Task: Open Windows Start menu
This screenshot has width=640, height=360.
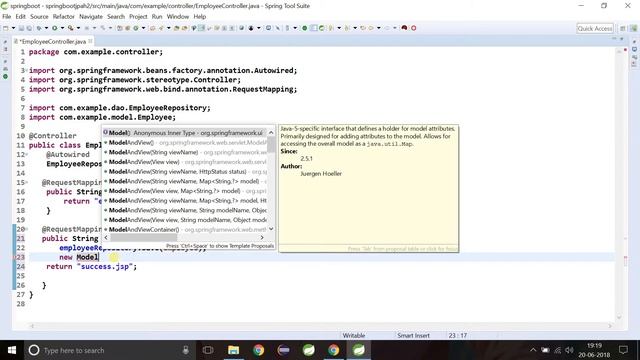Action: [x=12, y=350]
